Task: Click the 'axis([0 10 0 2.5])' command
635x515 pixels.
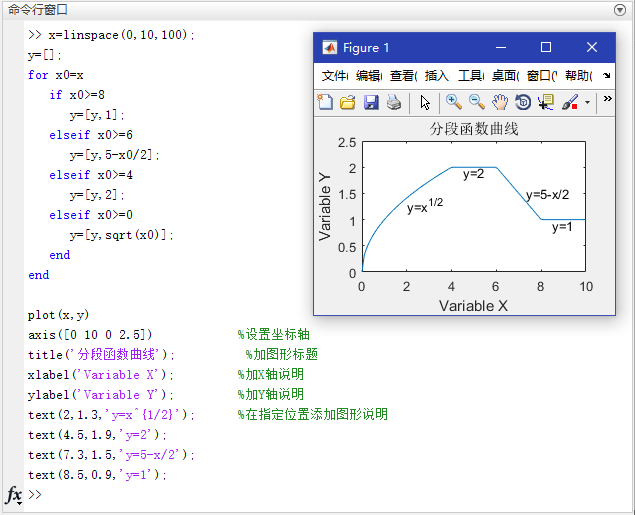Action: 90,335
